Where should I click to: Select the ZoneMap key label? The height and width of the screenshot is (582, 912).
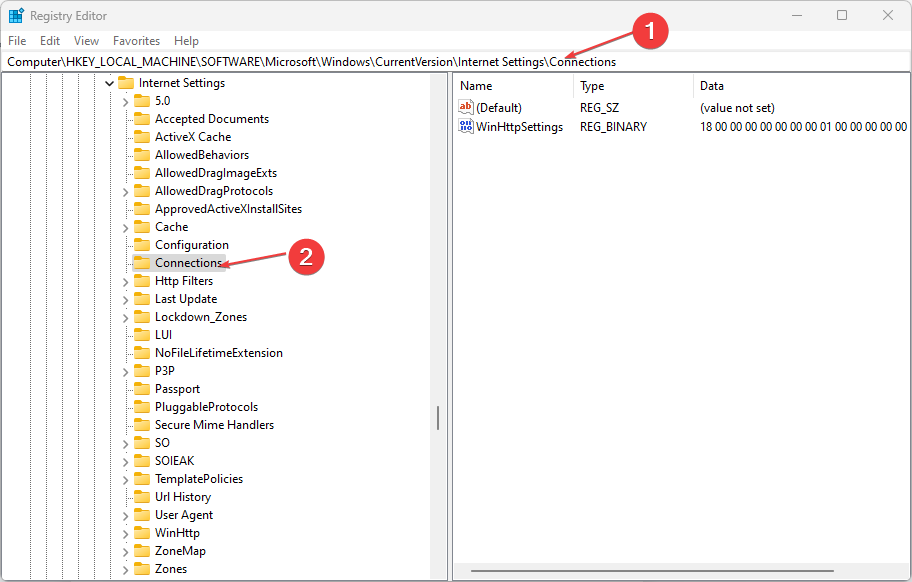(180, 551)
